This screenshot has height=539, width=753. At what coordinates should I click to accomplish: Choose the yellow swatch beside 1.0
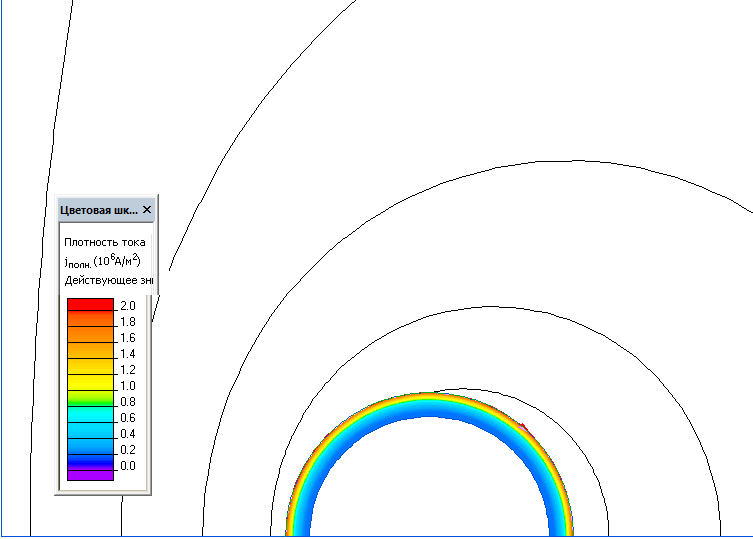pyautogui.click(x=90, y=383)
